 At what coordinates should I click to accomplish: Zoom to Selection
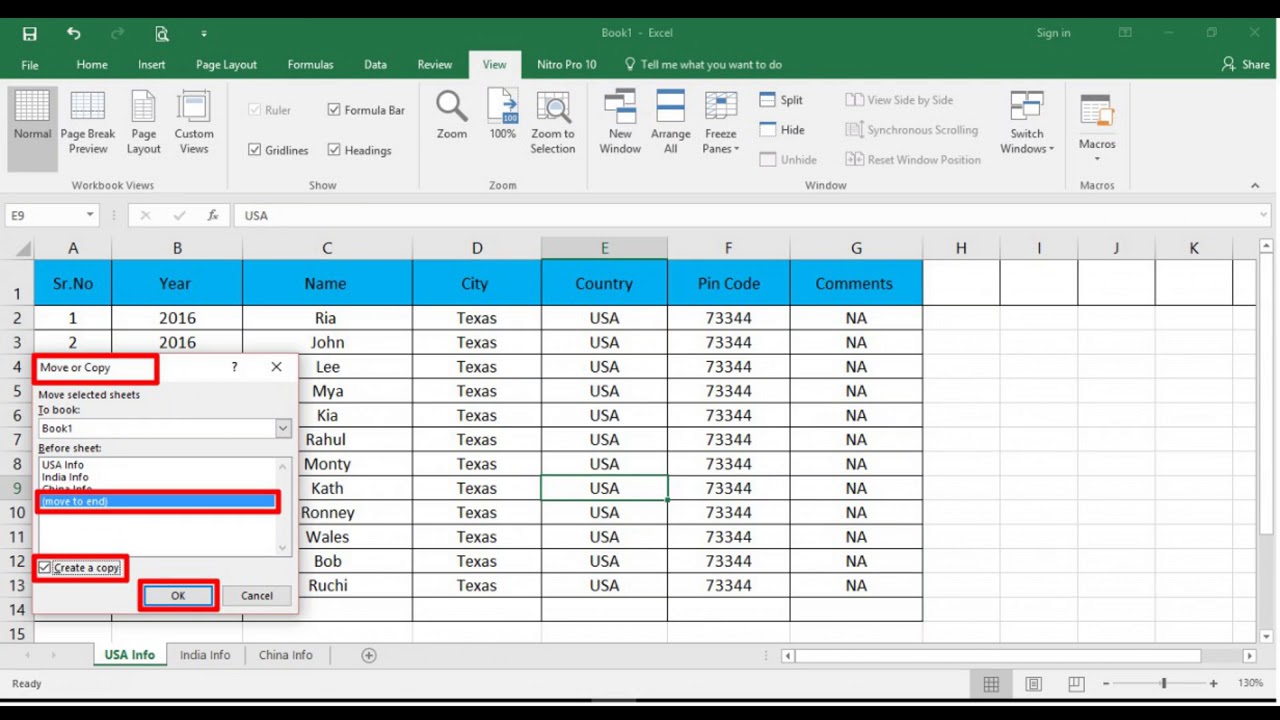[553, 123]
